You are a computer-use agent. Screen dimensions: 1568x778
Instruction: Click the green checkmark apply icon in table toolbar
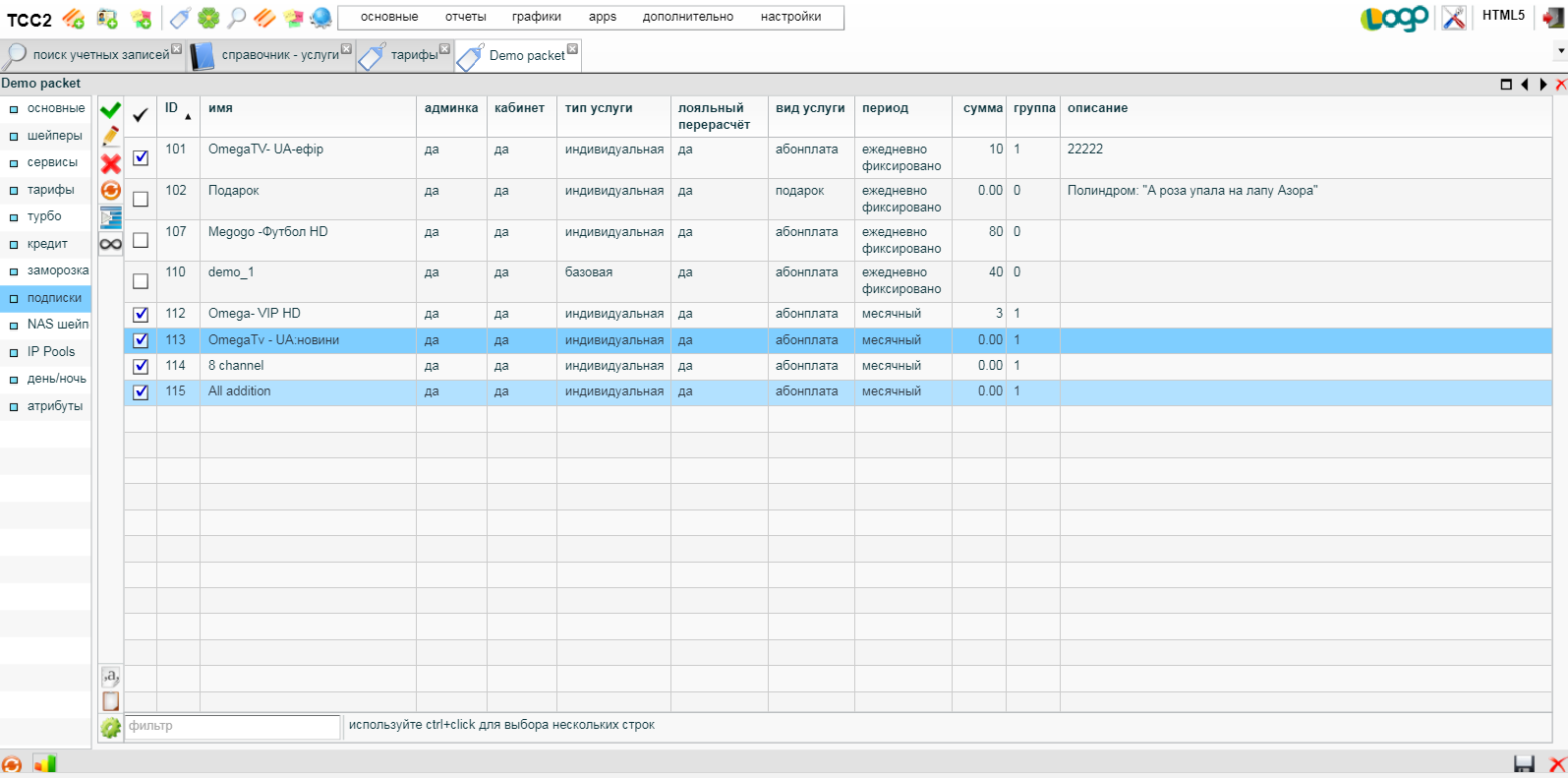pos(110,109)
